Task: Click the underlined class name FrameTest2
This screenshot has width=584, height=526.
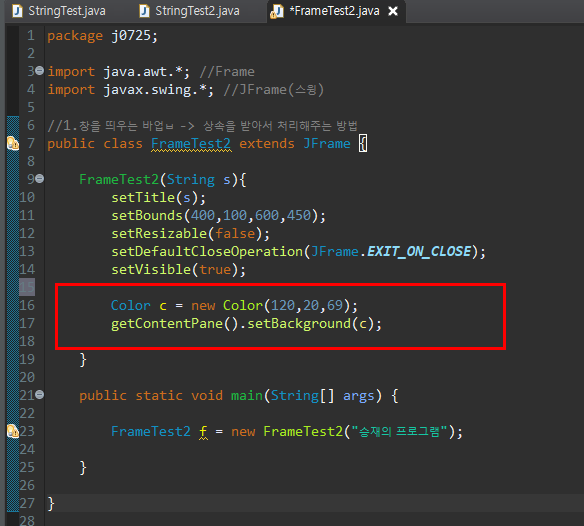Action: (191, 144)
